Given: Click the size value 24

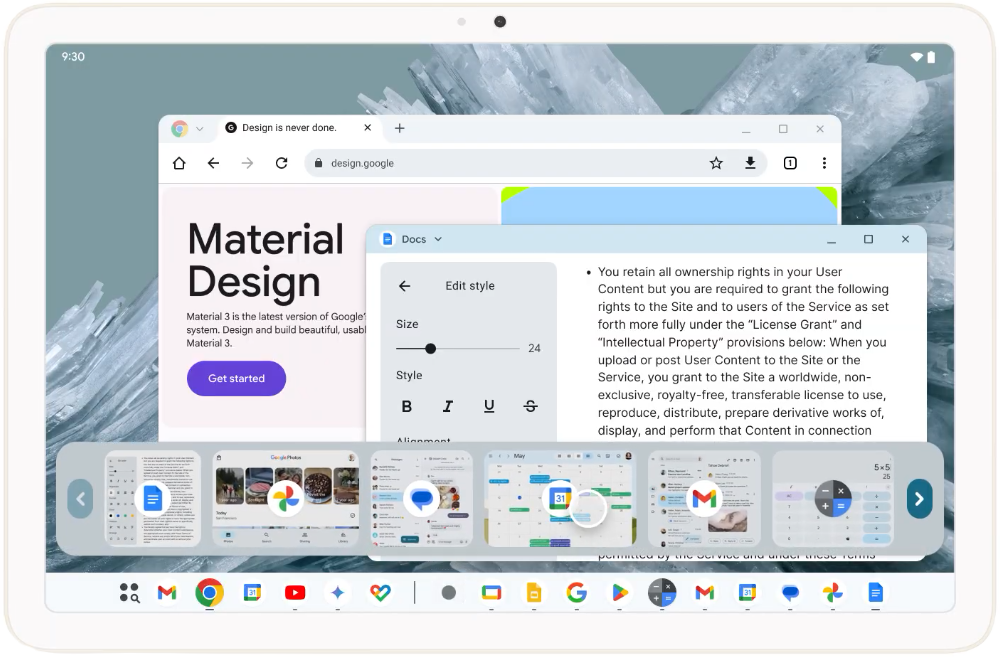Looking at the screenshot, I should point(534,348).
